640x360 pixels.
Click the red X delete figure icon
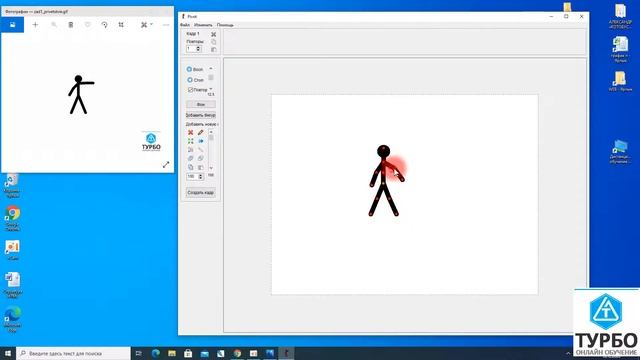pos(191,133)
